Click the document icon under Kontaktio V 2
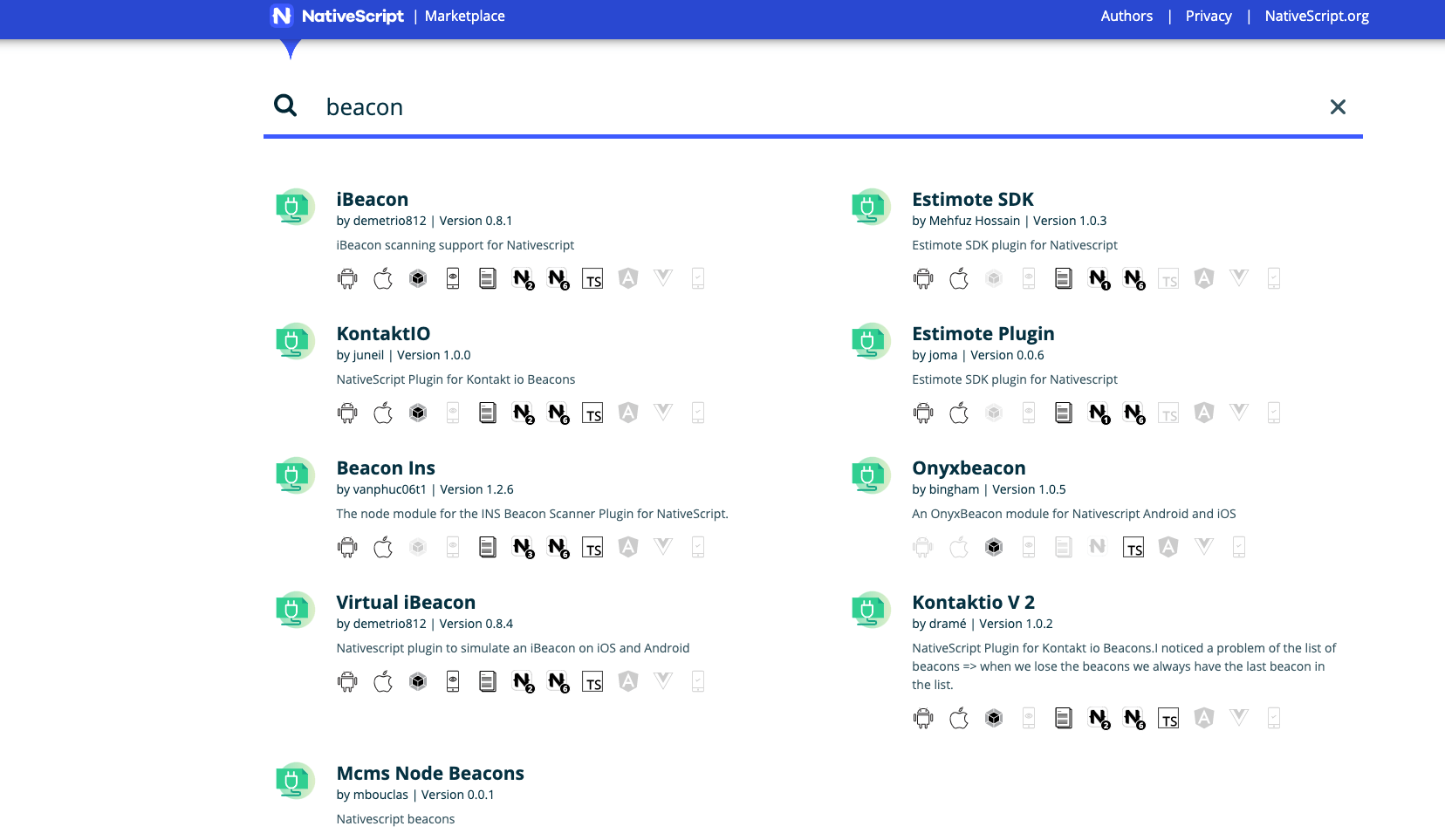The height and width of the screenshot is (840, 1445). click(x=1064, y=718)
